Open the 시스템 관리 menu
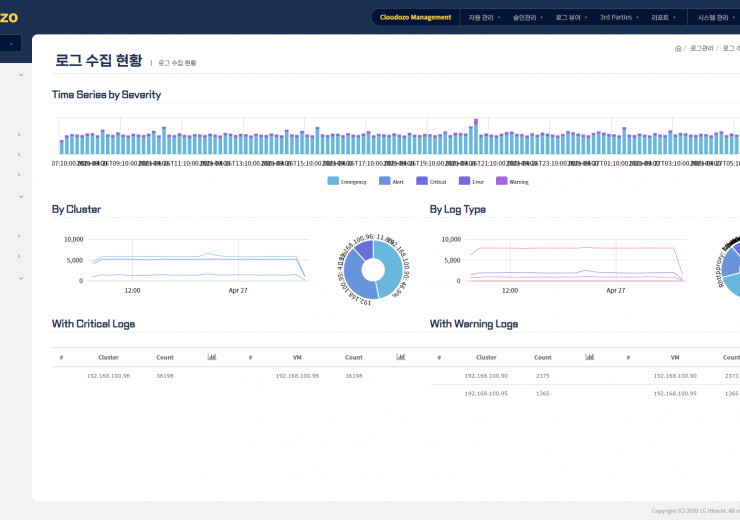 [717, 17]
